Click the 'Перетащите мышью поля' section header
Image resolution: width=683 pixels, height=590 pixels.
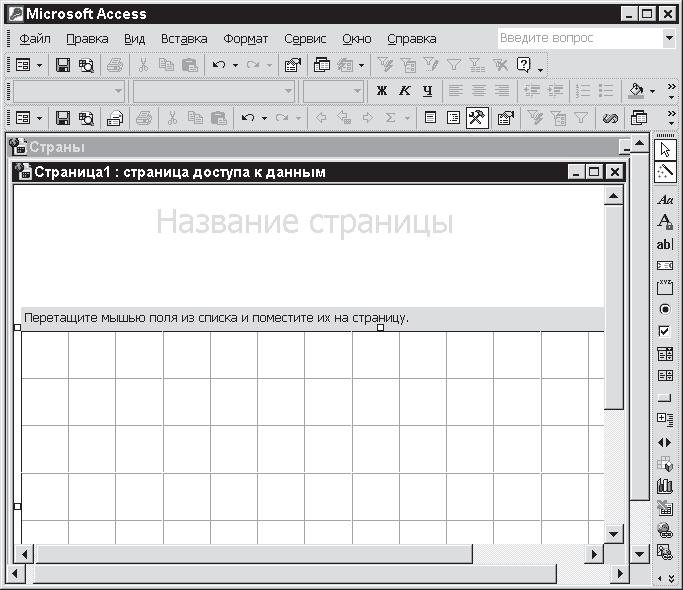217,317
